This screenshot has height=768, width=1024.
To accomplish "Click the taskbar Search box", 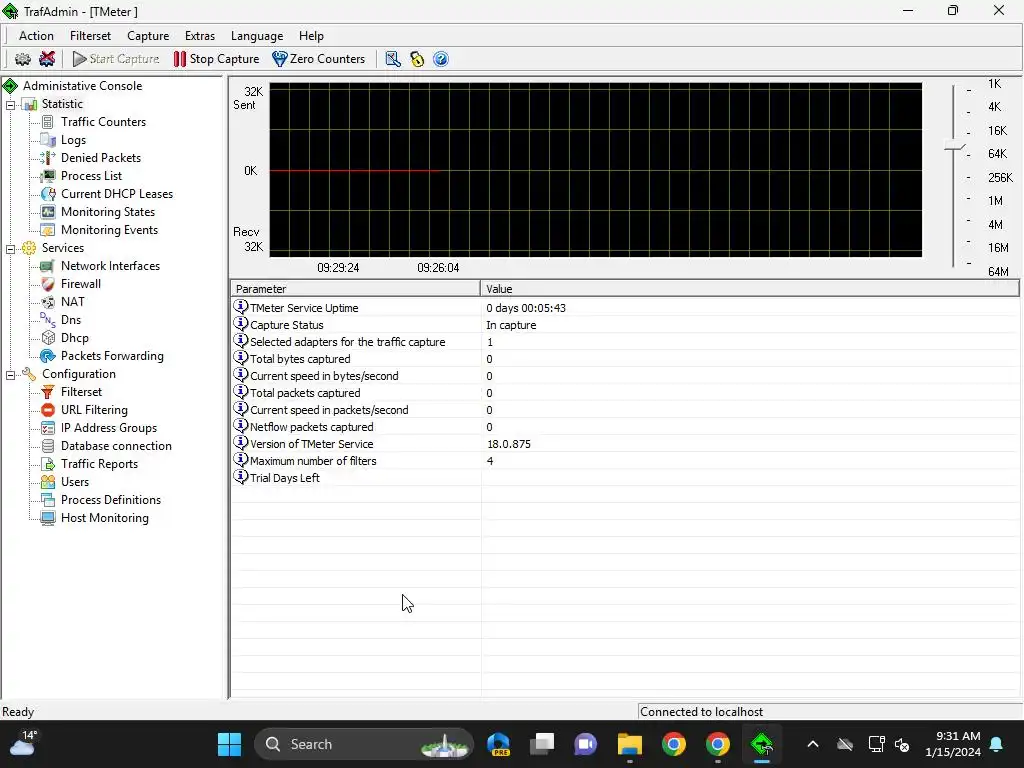I will [363, 744].
